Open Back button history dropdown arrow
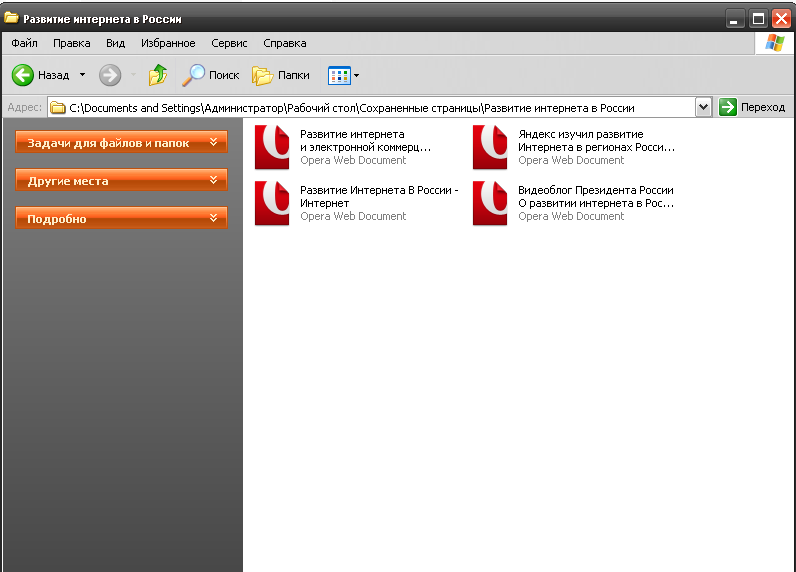The image size is (796, 572). [x=82, y=75]
